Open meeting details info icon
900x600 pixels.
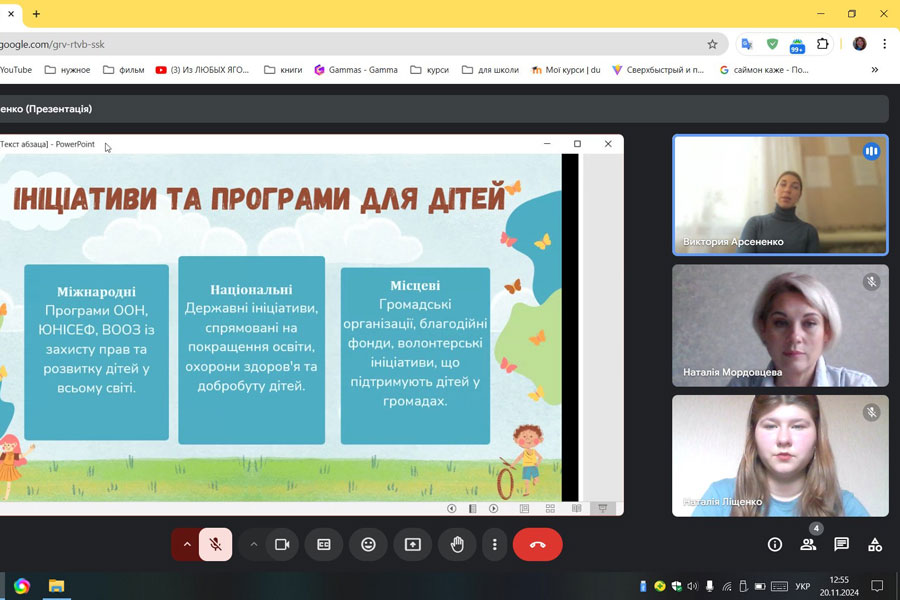pyautogui.click(x=774, y=544)
